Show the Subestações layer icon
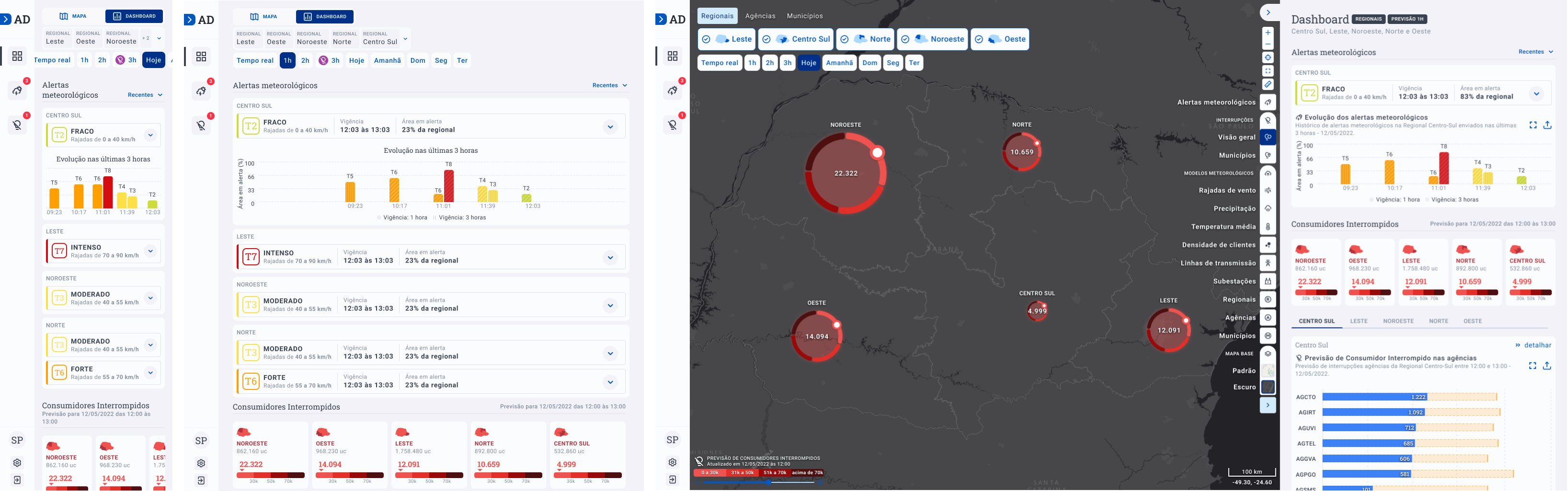The image size is (1568, 491). 1268,281
